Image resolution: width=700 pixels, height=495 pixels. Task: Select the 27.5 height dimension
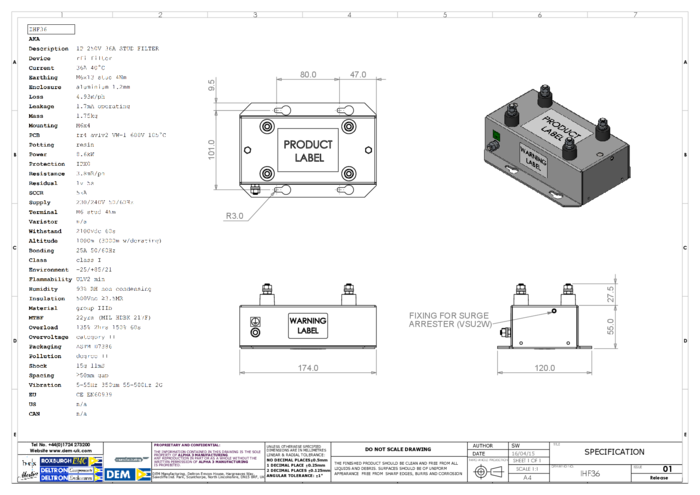(x=610, y=294)
